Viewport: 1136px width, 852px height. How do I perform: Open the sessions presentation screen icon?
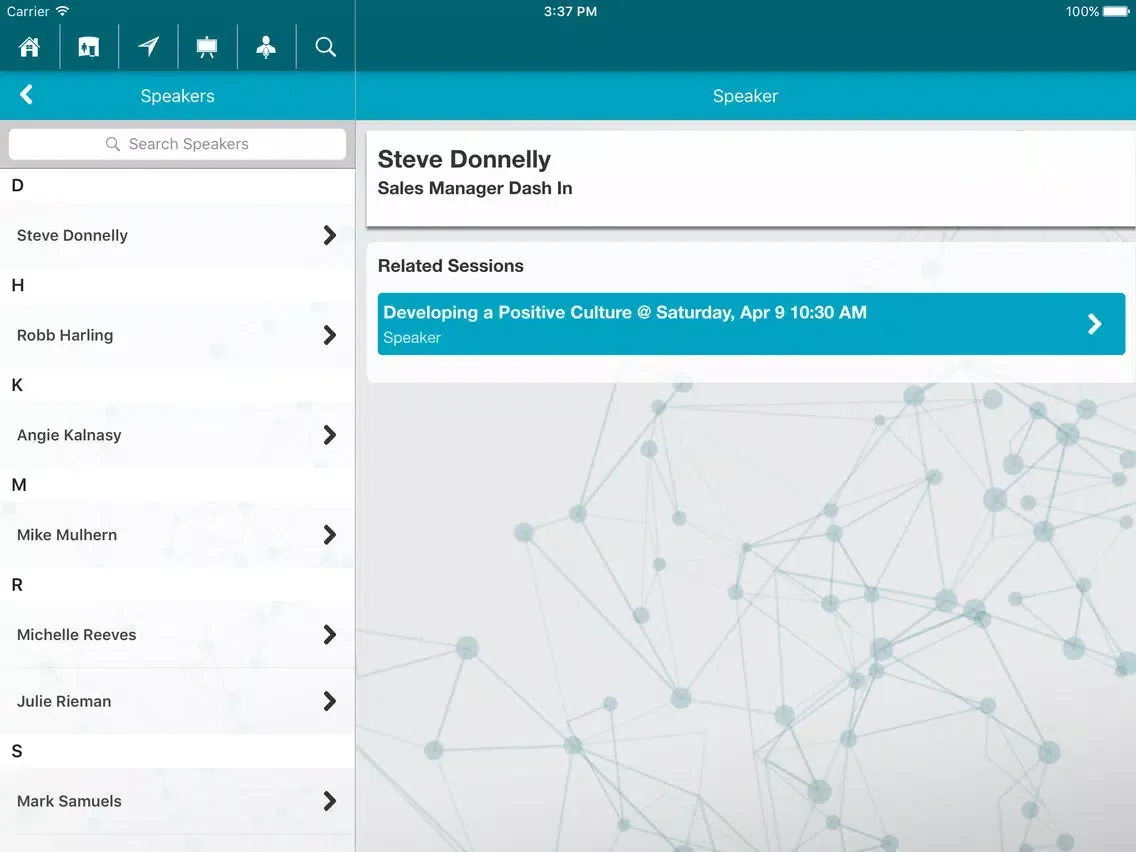click(206, 47)
